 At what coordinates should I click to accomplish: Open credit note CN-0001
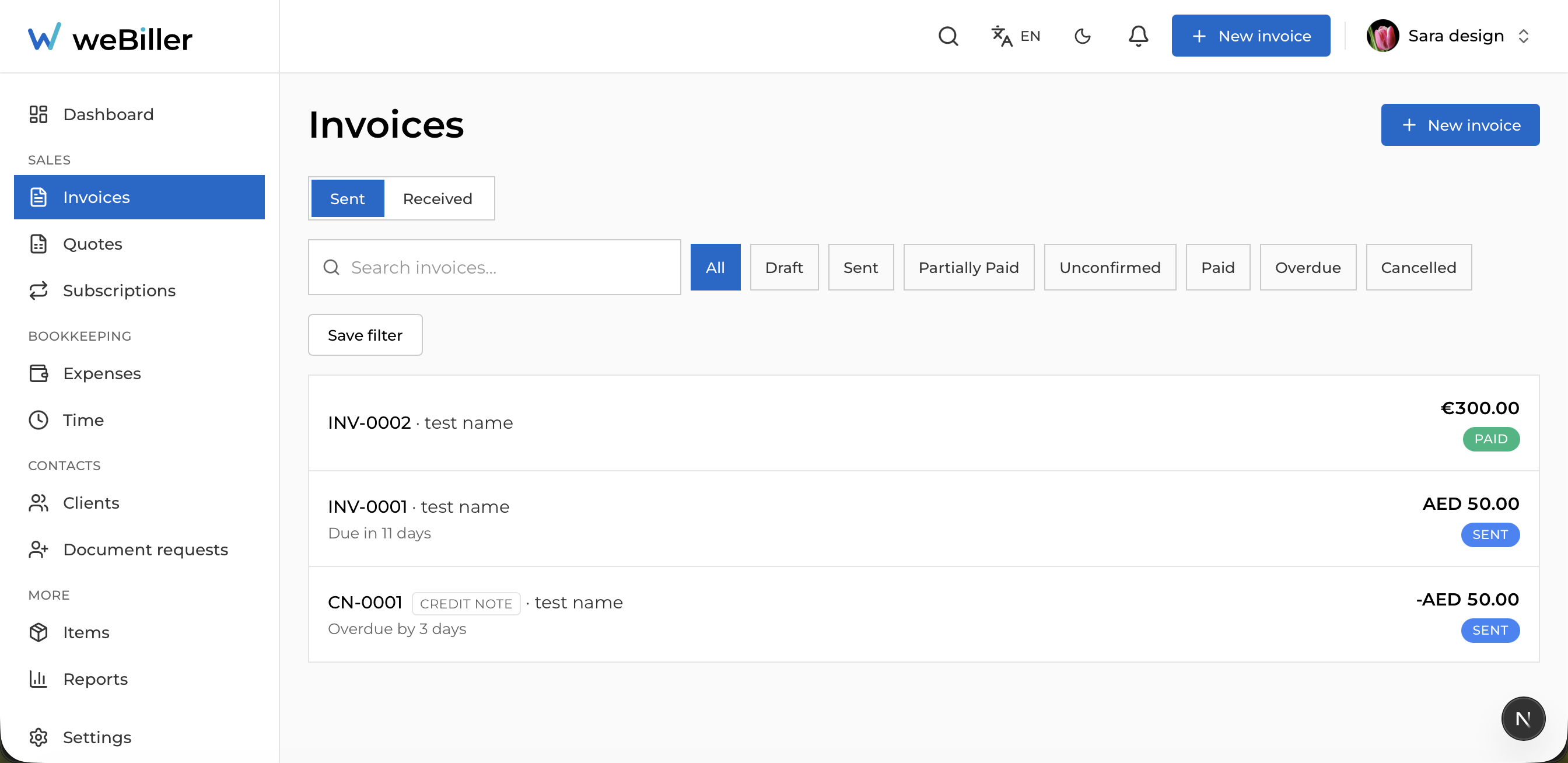pos(923,614)
